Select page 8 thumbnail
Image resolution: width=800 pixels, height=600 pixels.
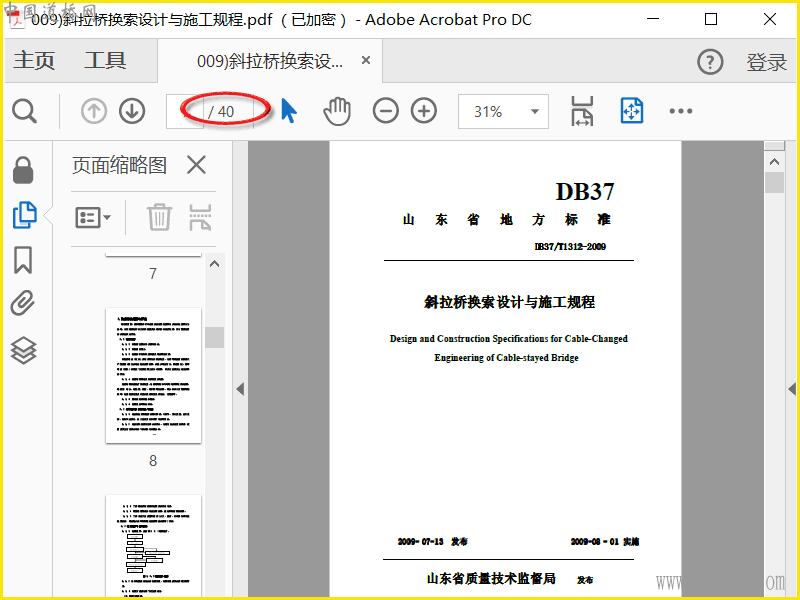click(x=153, y=376)
